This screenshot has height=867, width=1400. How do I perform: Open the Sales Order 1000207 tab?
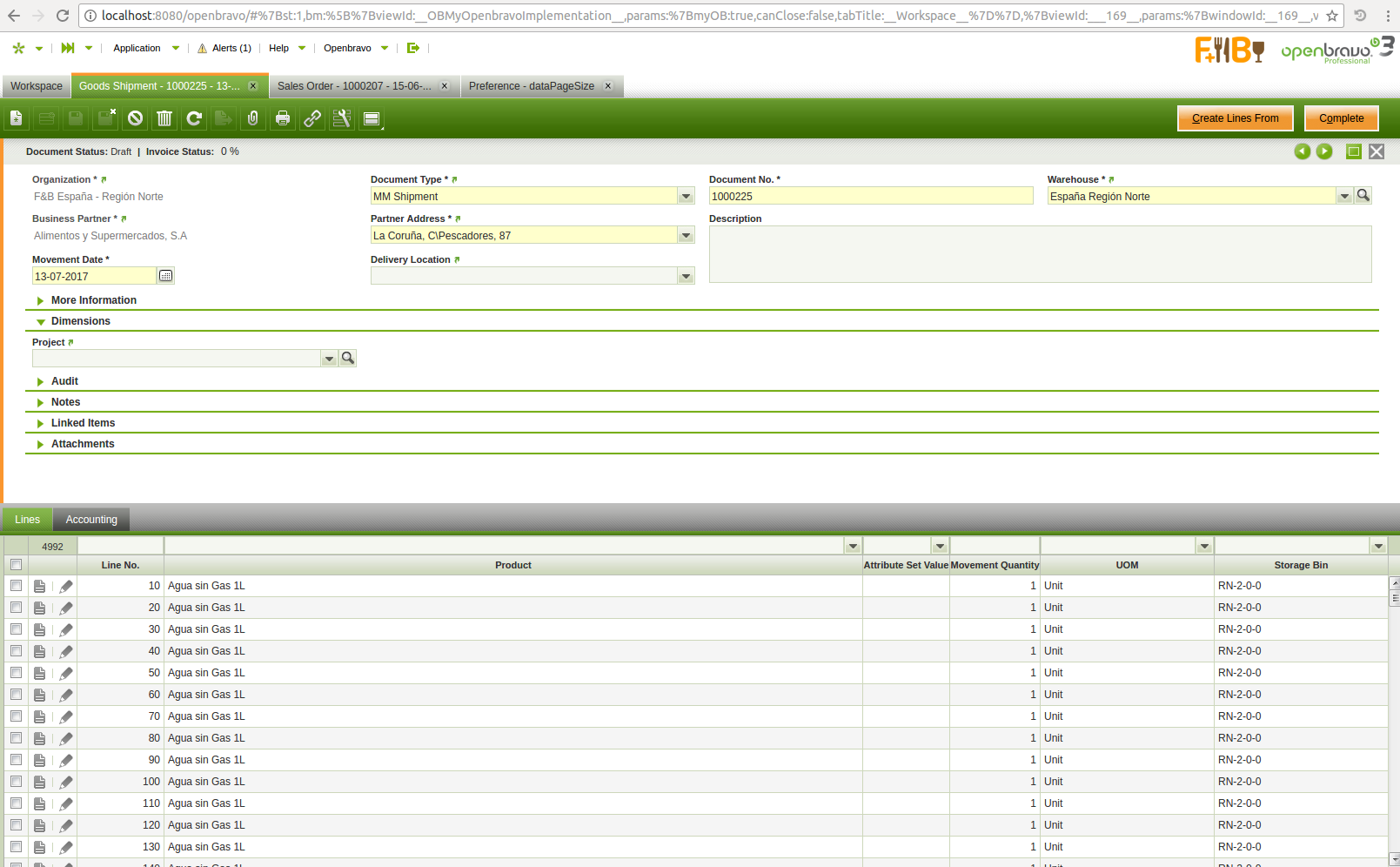coord(354,86)
